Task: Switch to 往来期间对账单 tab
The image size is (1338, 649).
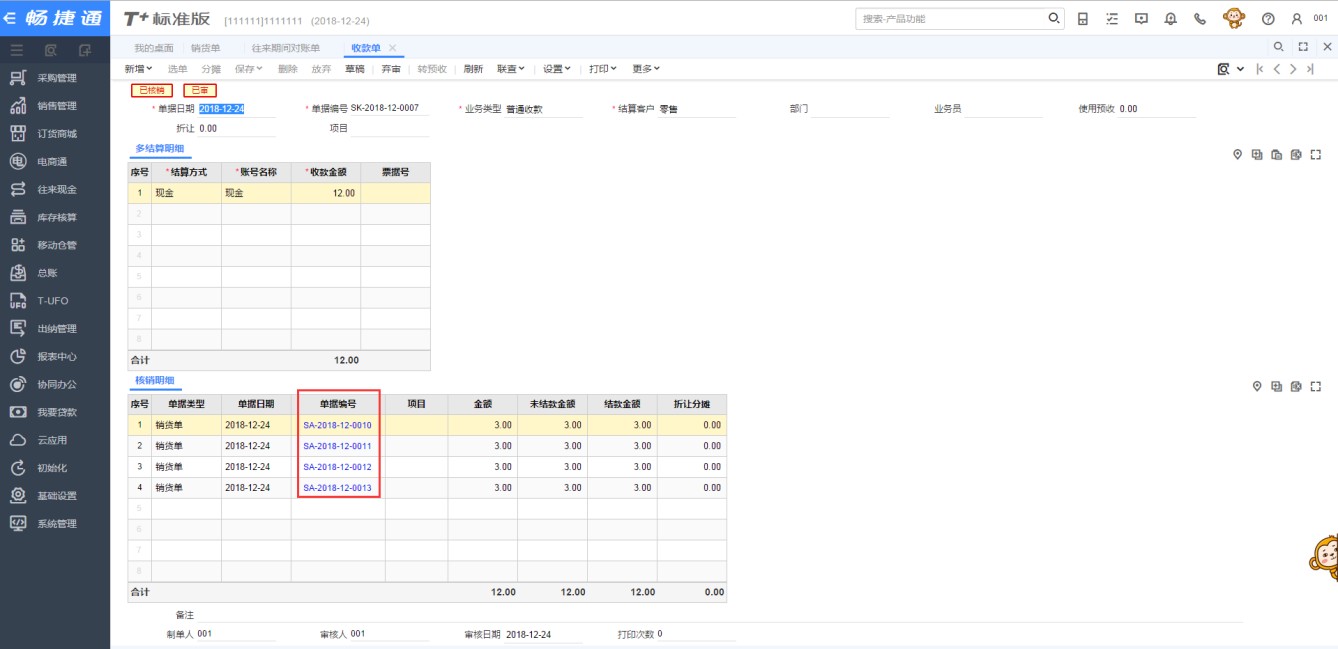Action: [x=285, y=48]
